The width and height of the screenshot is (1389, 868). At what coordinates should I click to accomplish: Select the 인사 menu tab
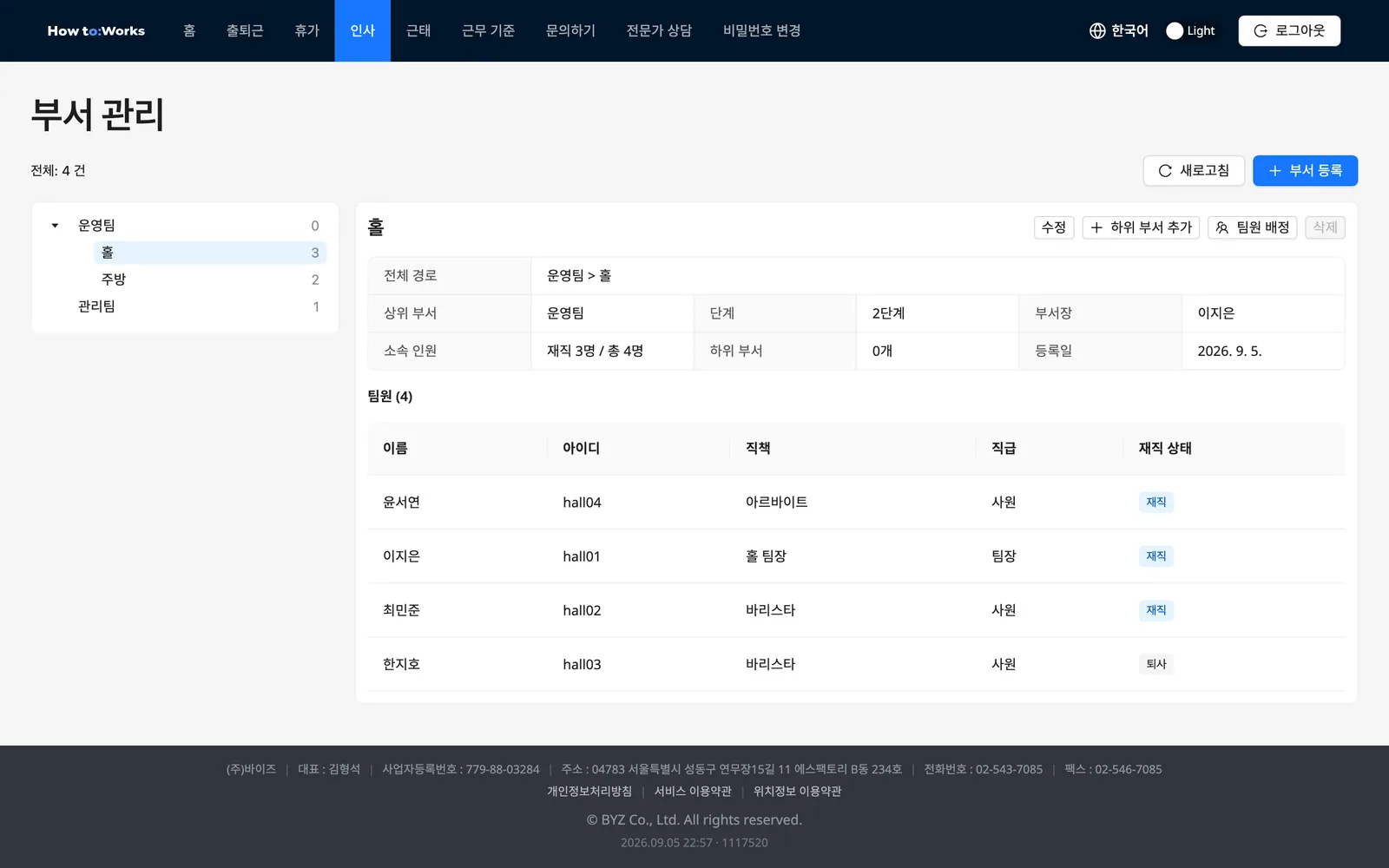pyautogui.click(x=363, y=30)
